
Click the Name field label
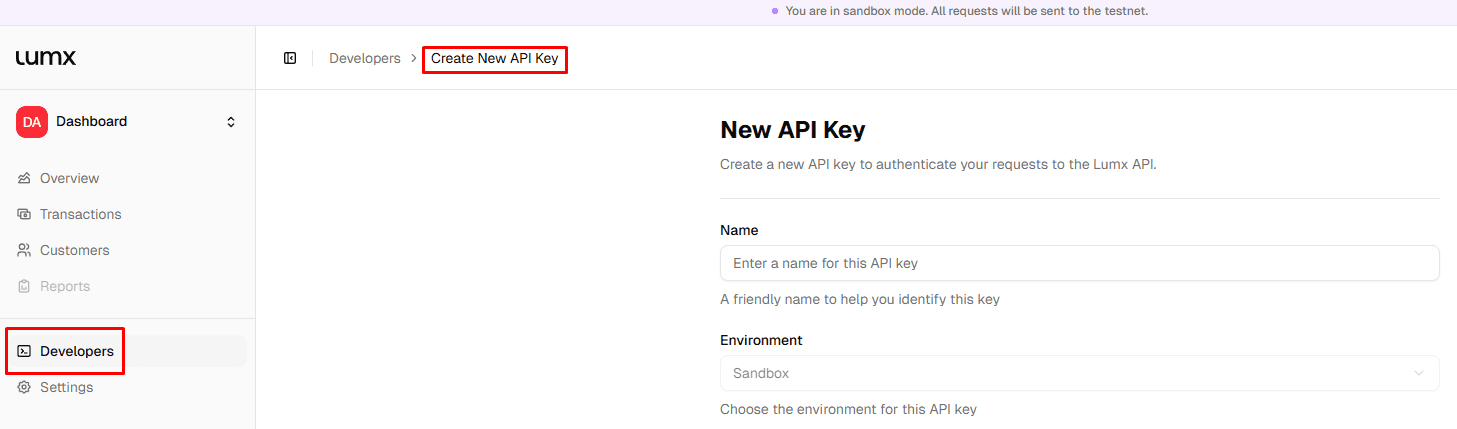(739, 230)
